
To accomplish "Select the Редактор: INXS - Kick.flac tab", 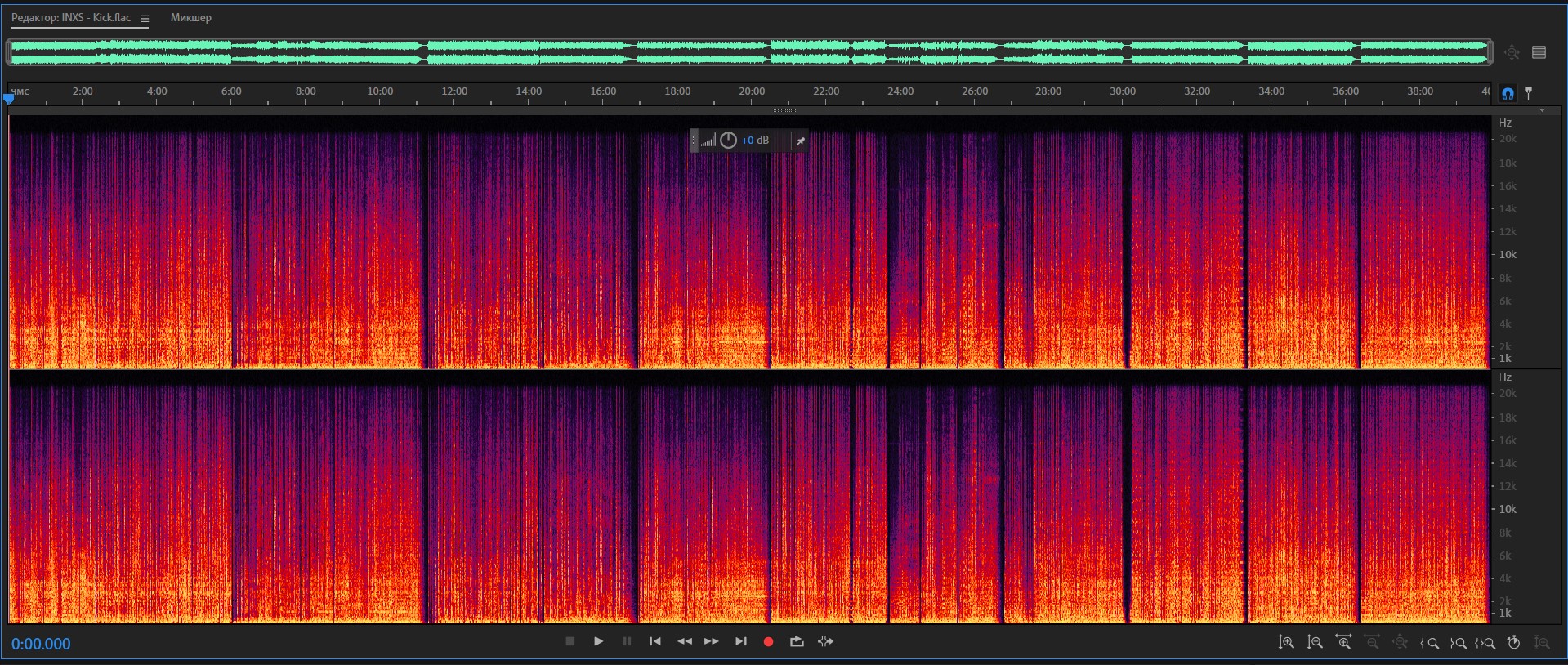I will (x=71, y=18).
